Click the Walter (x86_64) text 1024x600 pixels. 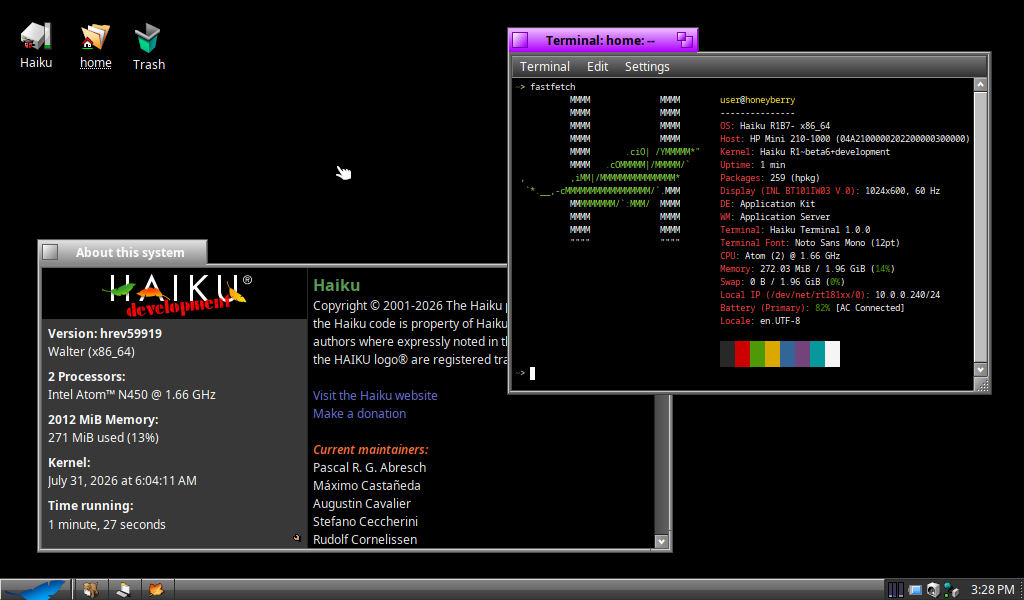(x=91, y=352)
